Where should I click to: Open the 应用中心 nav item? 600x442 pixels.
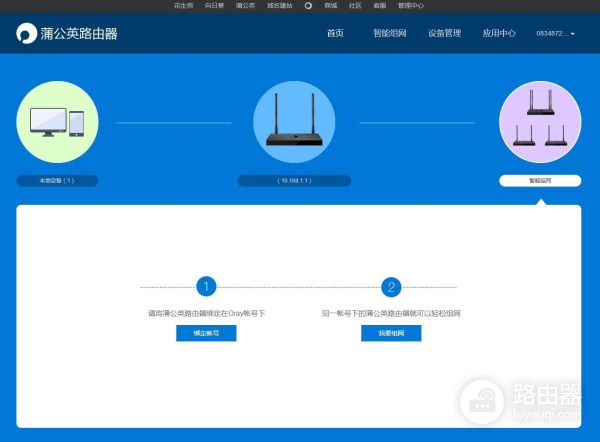point(499,33)
